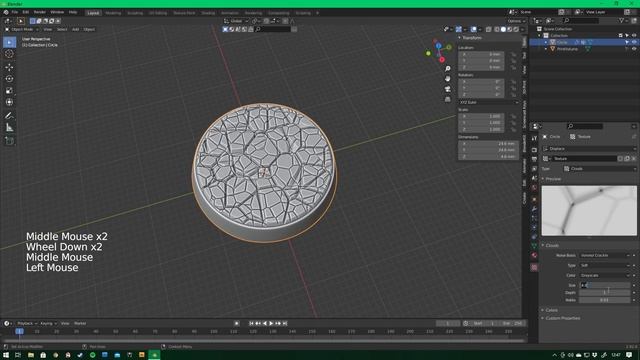Open the Texture properties checker tab

click(x=534, y=267)
